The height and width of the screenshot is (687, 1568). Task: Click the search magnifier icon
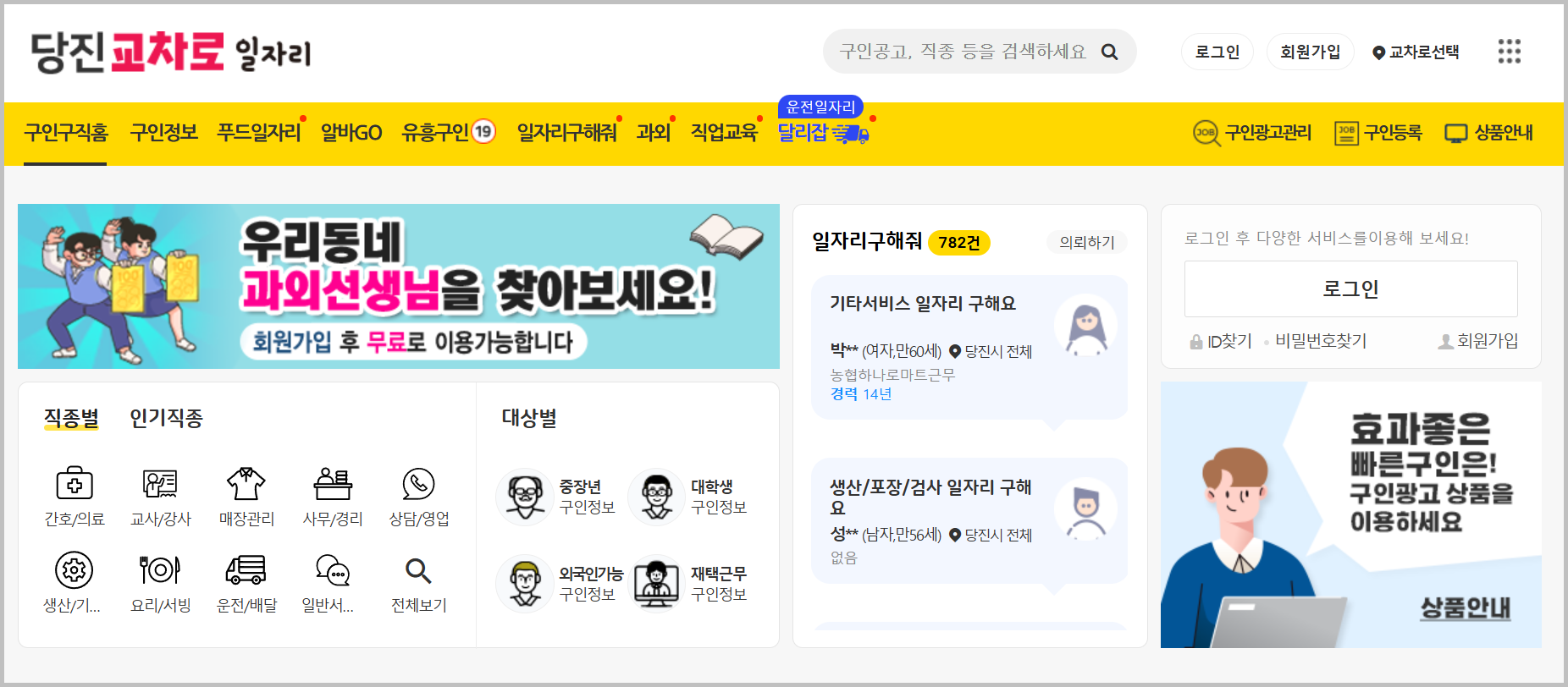coord(1109,52)
